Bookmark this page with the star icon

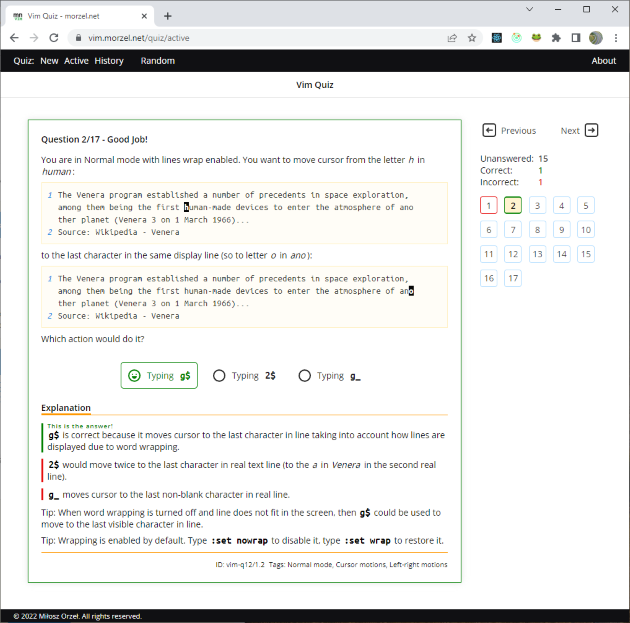pyautogui.click(x=471, y=37)
